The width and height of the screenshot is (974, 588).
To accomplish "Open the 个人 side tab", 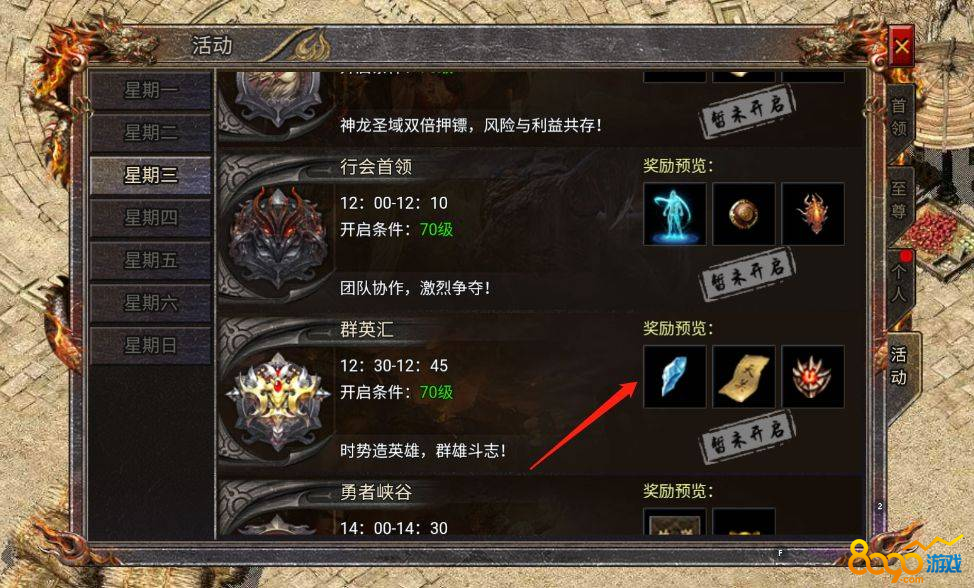I will coord(899,283).
